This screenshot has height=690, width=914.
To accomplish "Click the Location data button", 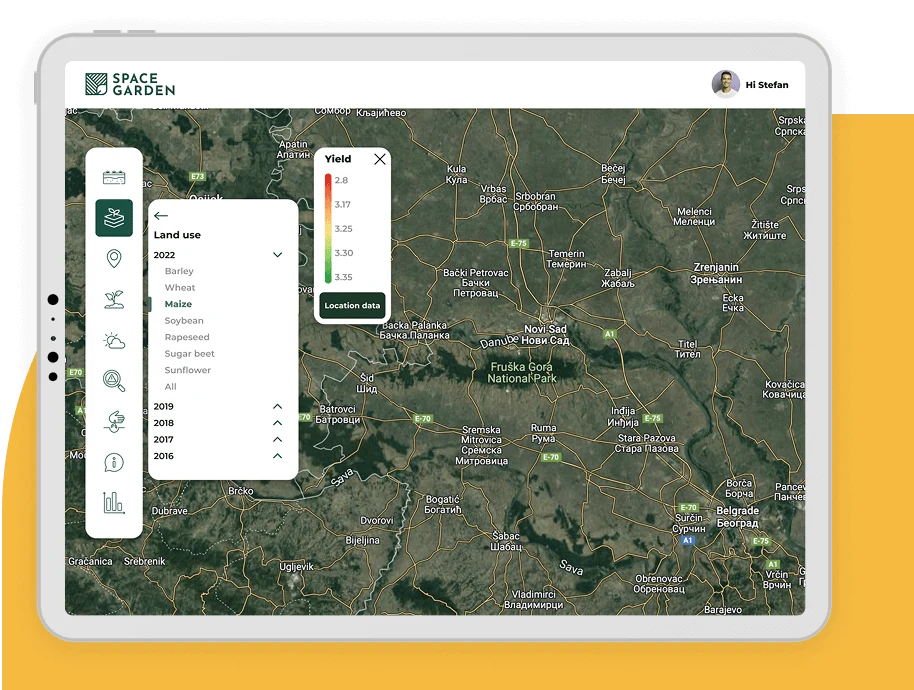I will click(352, 305).
